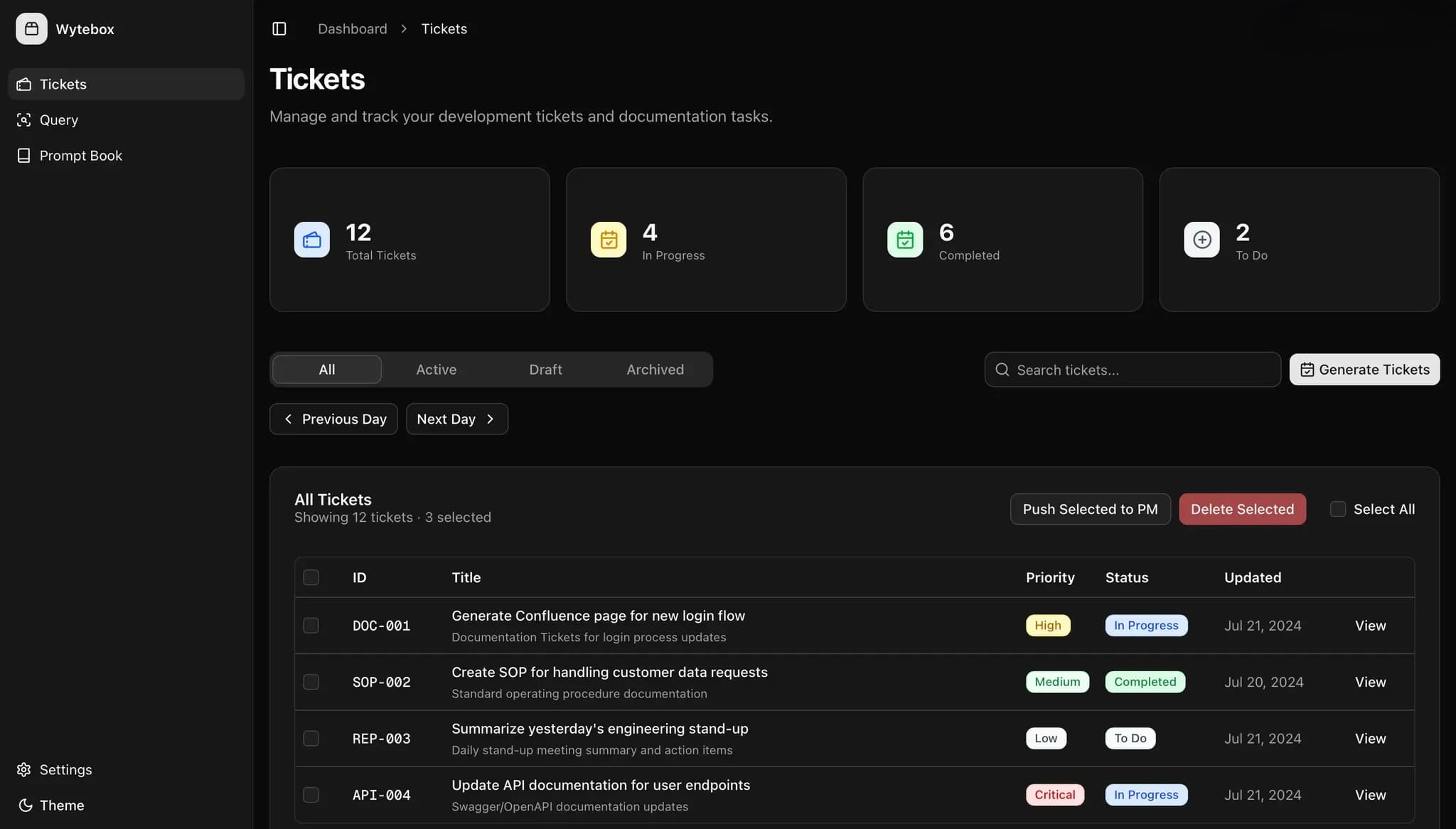
Task: Click 'Summarize yesterday's engineering stand-up' title
Action: click(599, 729)
